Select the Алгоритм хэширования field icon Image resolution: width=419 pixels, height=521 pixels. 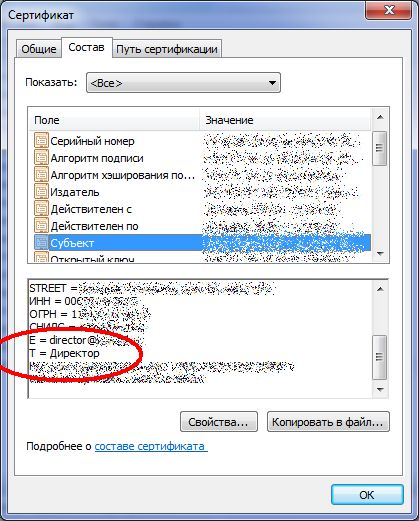pyautogui.click(x=41, y=174)
